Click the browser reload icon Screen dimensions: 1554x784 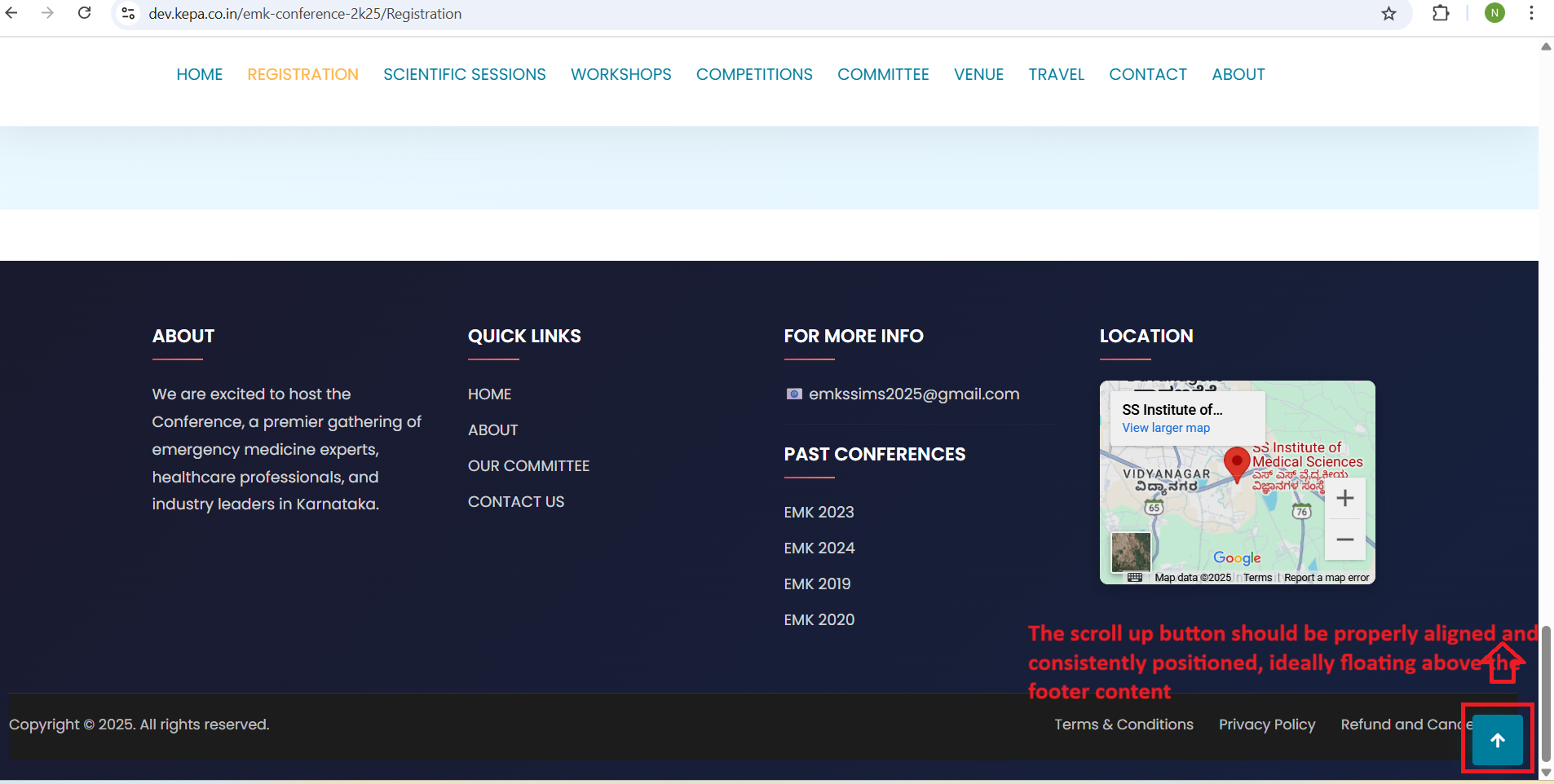click(x=84, y=13)
